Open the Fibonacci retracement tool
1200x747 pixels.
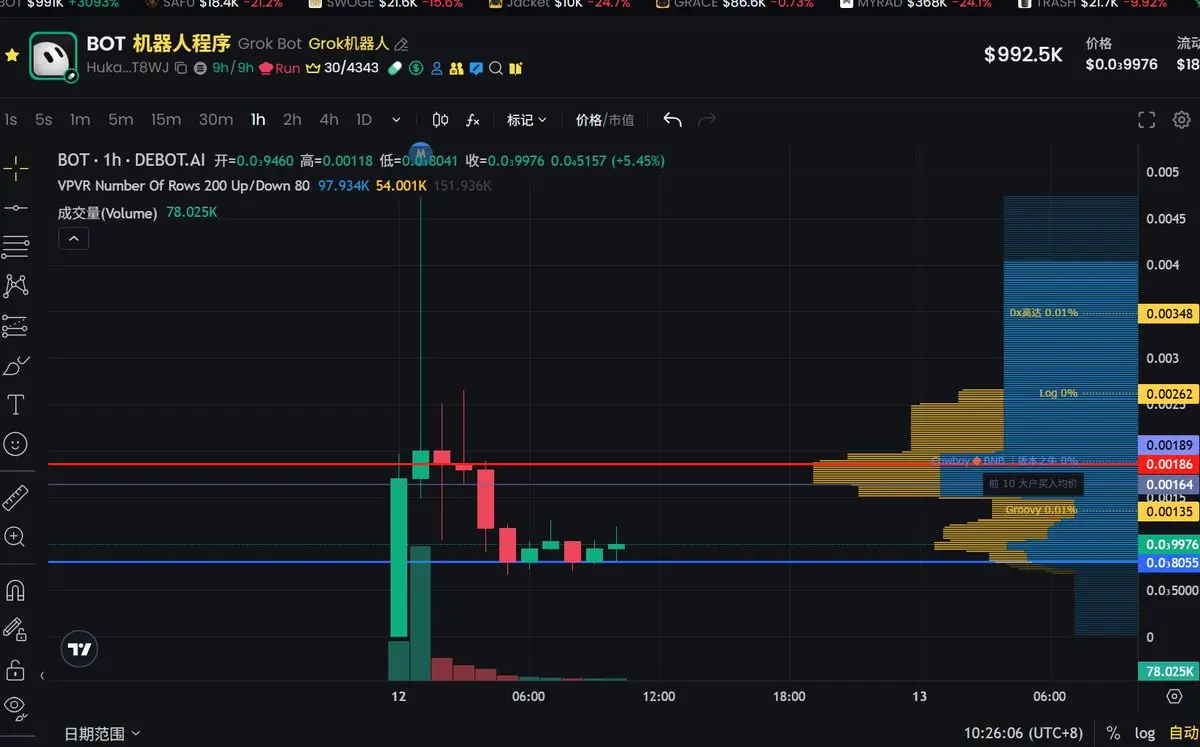pos(15,246)
